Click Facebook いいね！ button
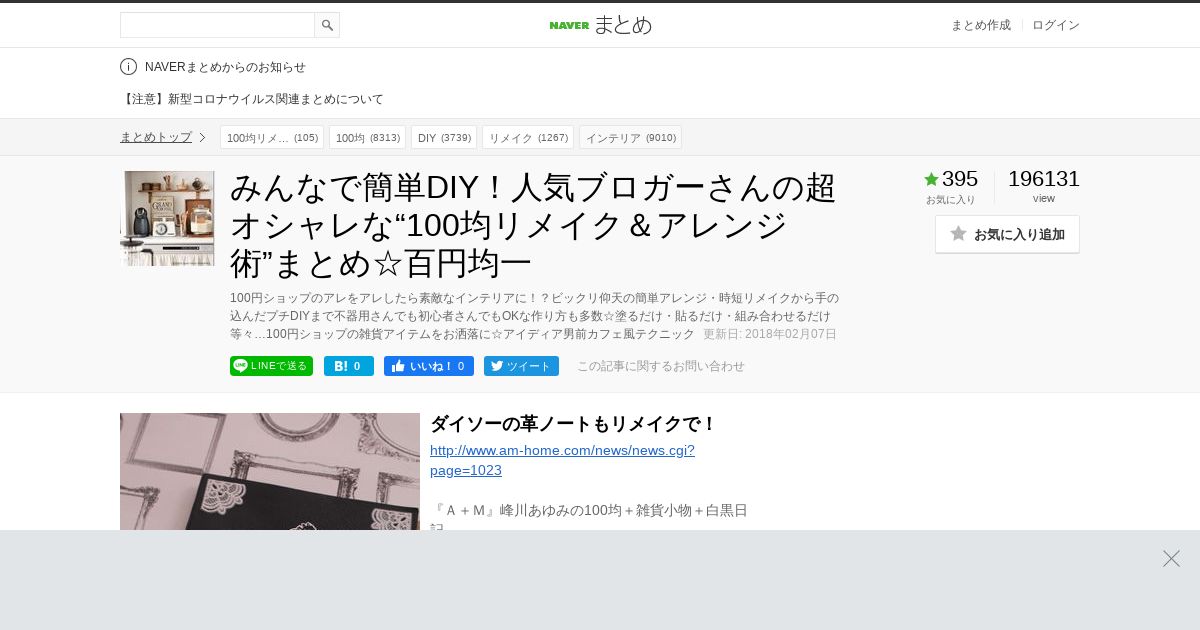 429,366
